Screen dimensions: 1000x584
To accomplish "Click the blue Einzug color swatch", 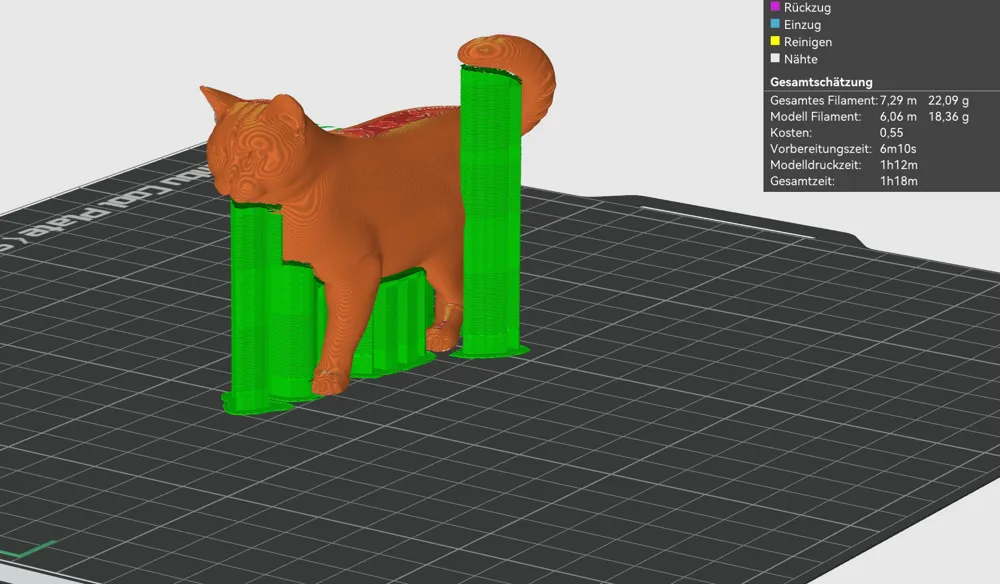I will pos(775,24).
